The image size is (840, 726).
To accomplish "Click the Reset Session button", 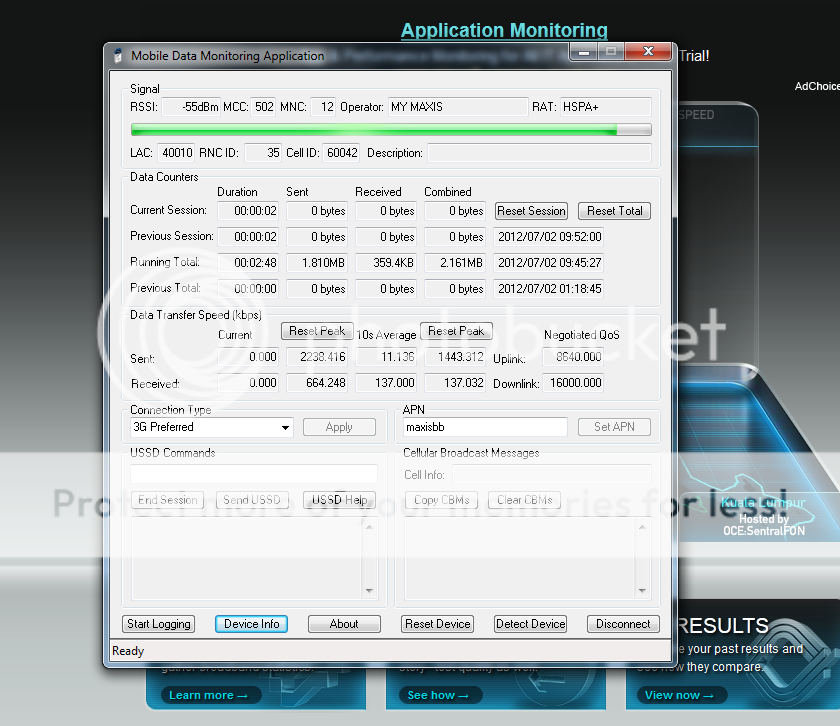I will [531, 211].
